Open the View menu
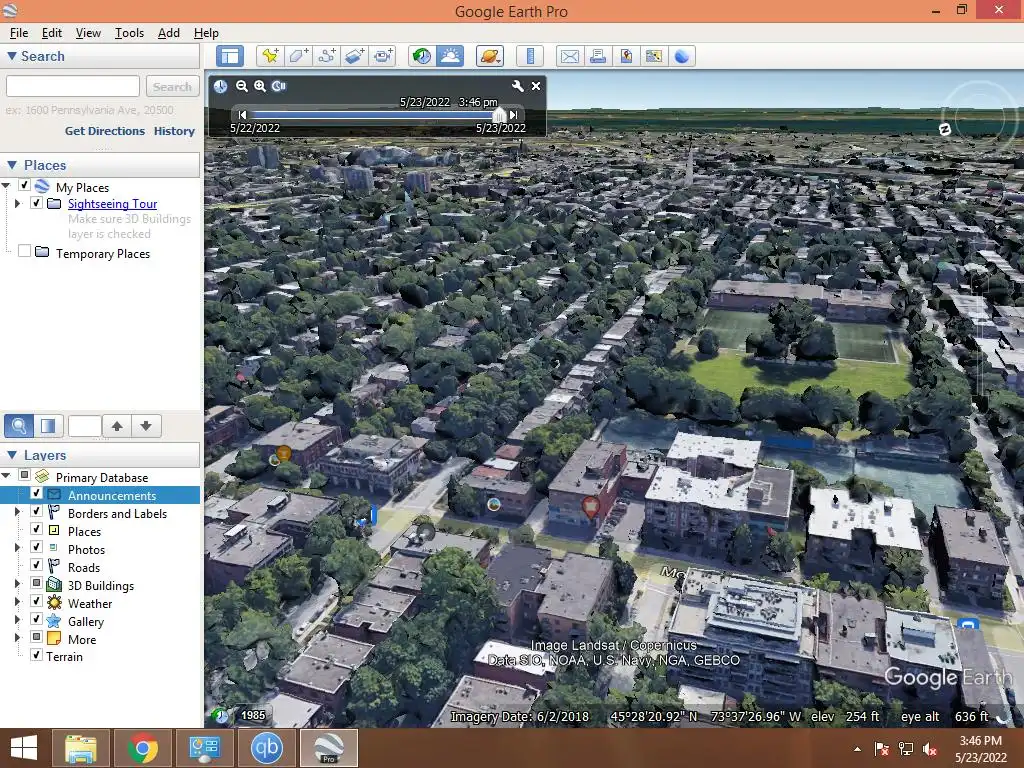 (x=88, y=33)
